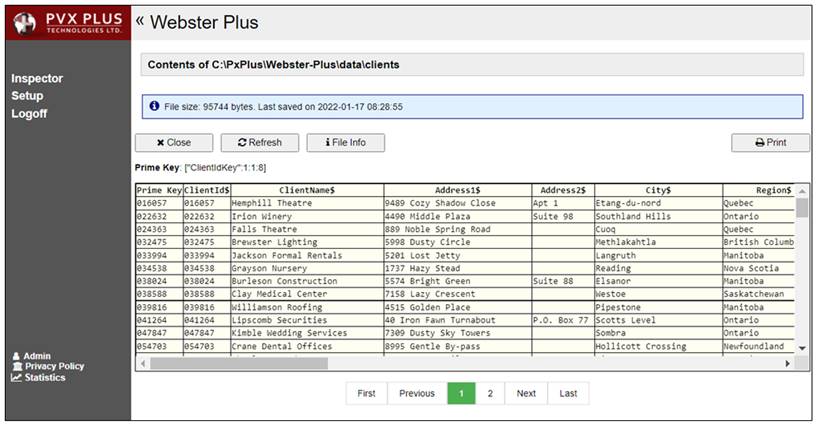Click the Nova Scotia region cell
The height and width of the screenshot is (425, 818).
[759, 269]
